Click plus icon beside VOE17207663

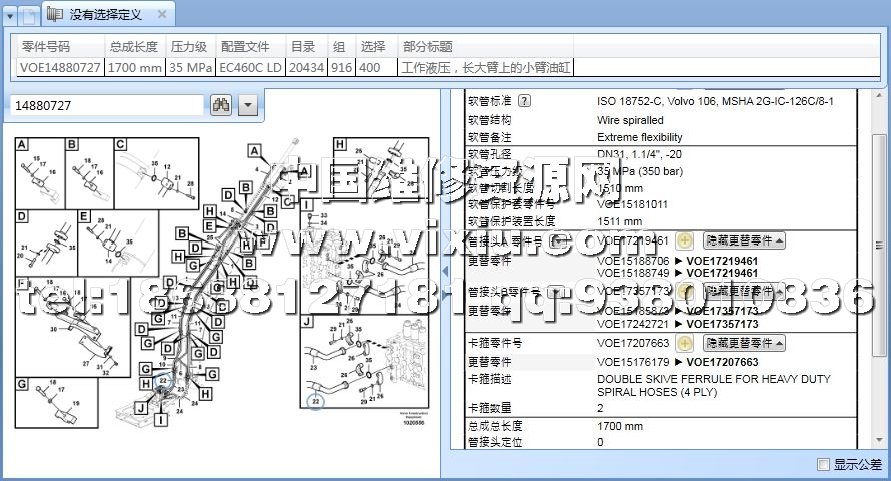[x=684, y=343]
